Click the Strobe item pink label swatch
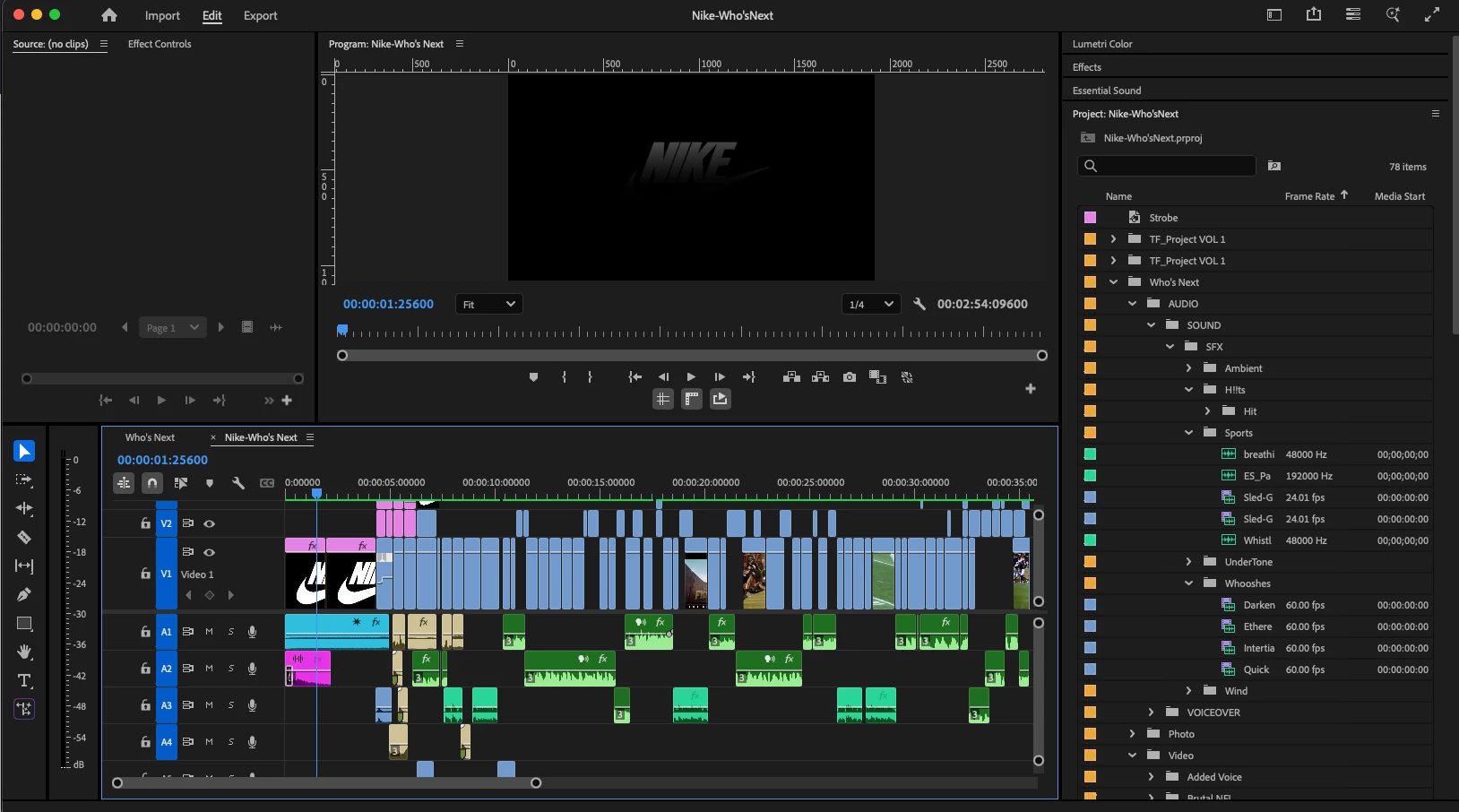1459x812 pixels. point(1090,218)
